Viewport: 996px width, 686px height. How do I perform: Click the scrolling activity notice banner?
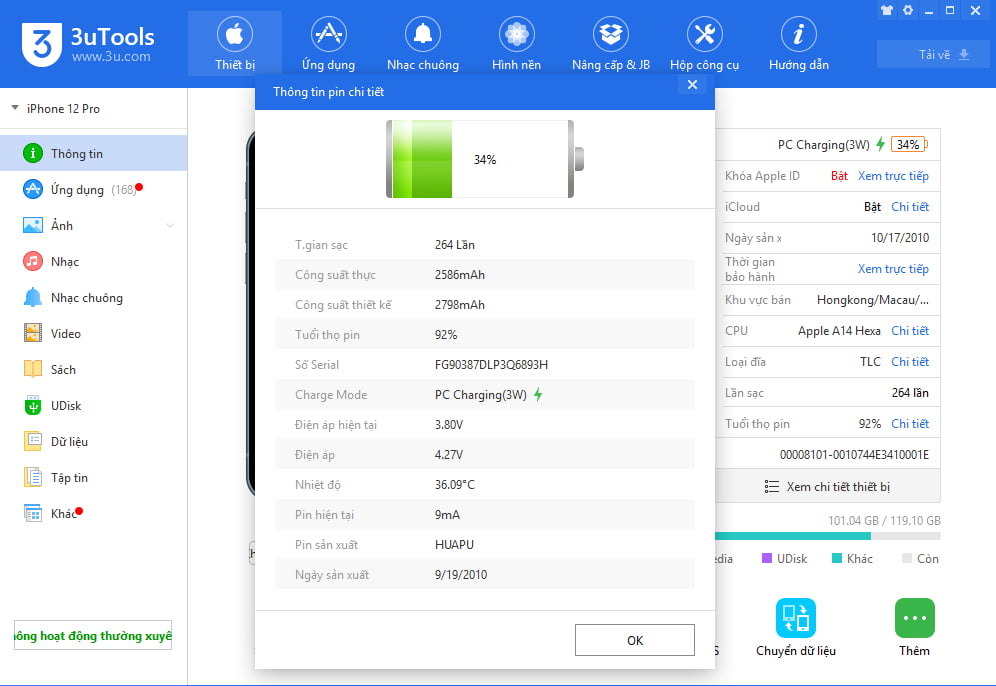93,635
